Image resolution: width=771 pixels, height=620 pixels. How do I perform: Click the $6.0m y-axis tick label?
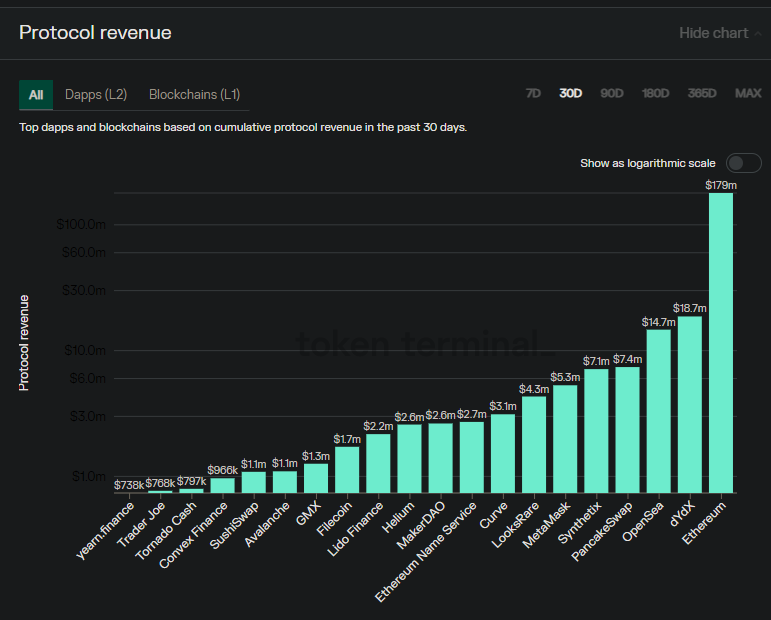tap(88, 379)
